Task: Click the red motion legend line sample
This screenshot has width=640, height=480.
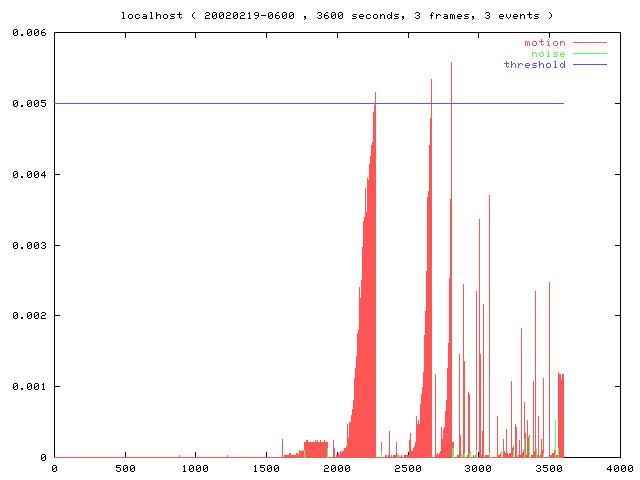Action: point(589,43)
